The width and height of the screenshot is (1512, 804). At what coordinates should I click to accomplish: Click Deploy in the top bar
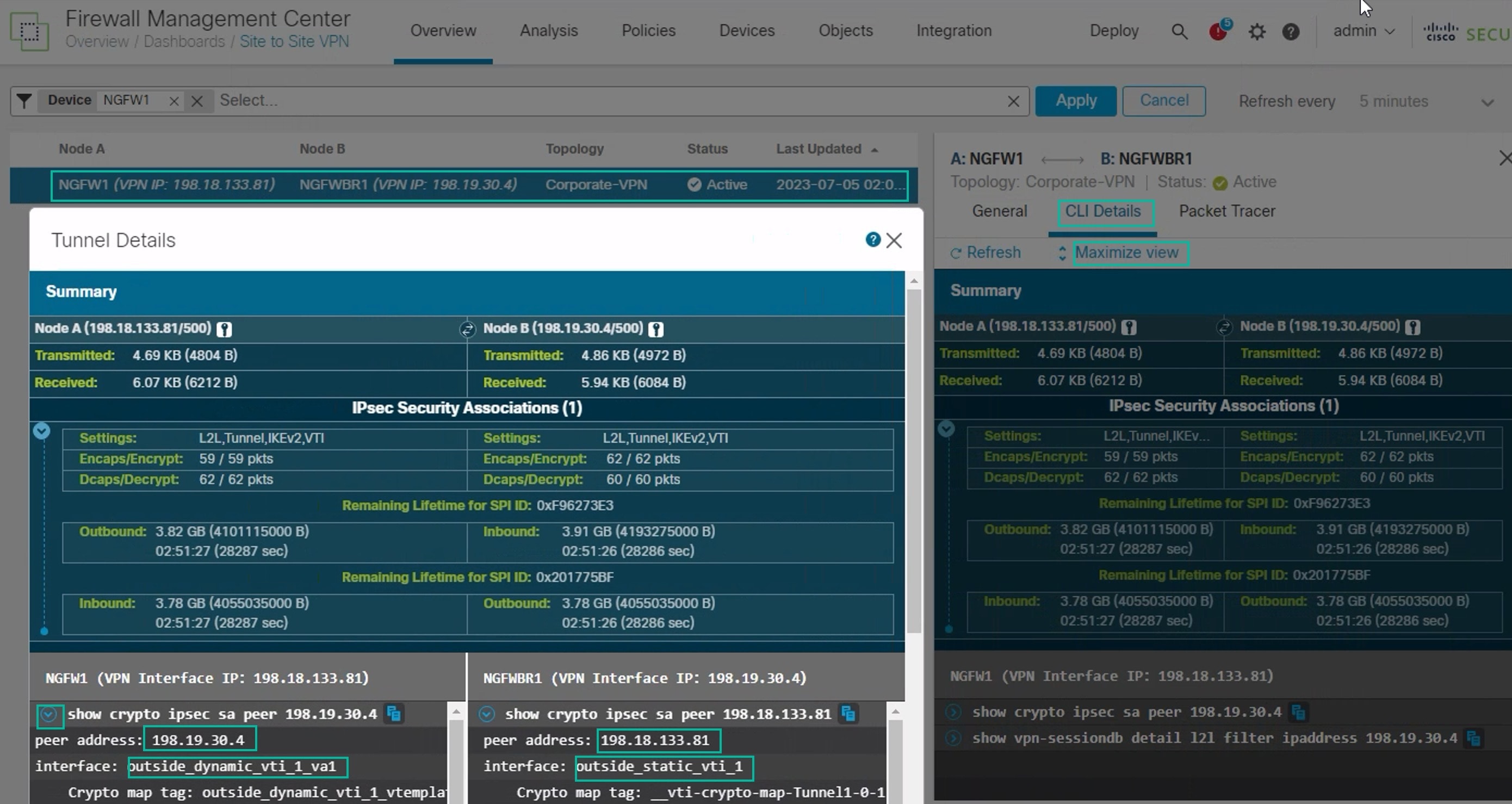coord(1114,30)
